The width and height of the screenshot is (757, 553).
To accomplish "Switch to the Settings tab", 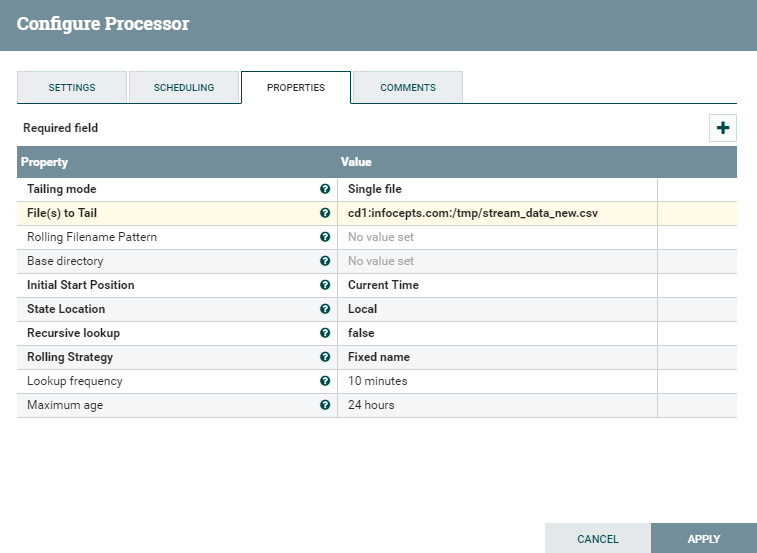I will click(72, 88).
